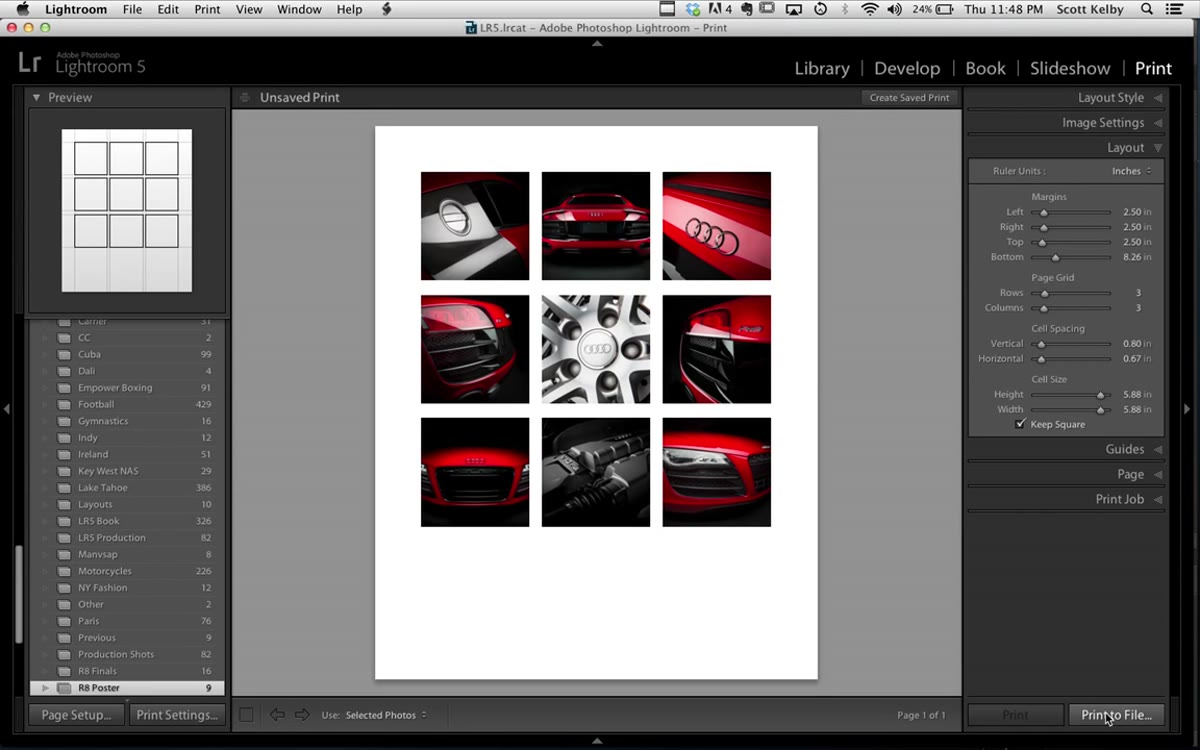1200x750 pixels.
Task: Collapse the Preview panel
Action: 37,97
